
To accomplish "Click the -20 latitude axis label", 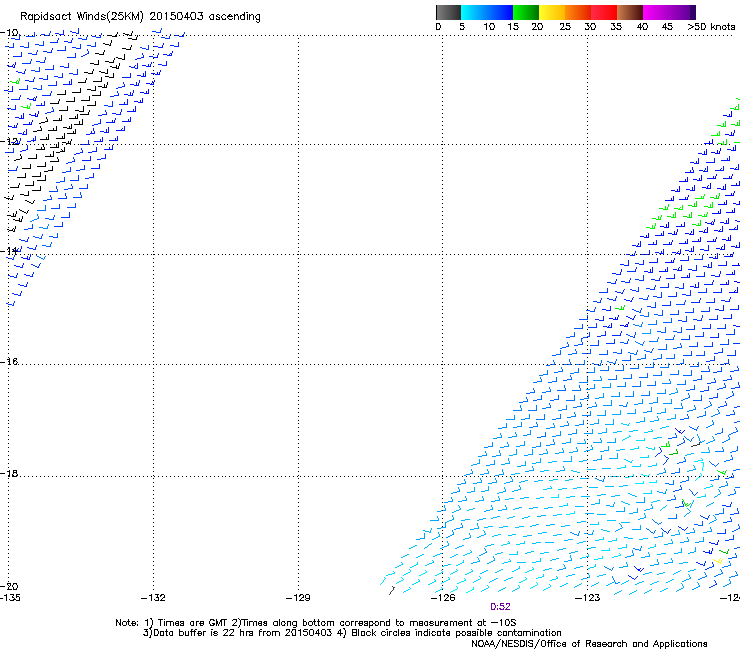I will click(x=9, y=587).
